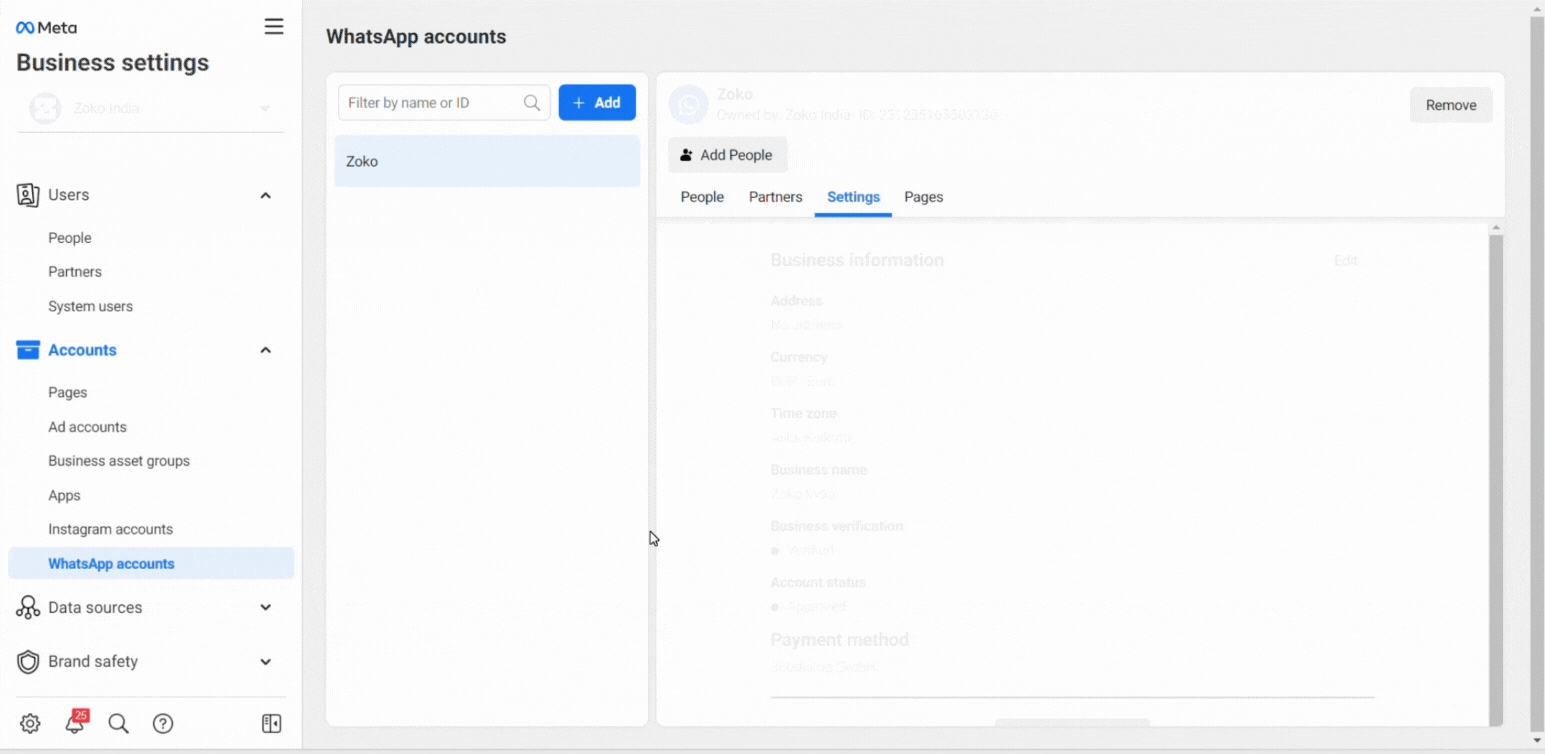Expand the Data sources section
Screen dimensions: 1545x754
point(265,607)
